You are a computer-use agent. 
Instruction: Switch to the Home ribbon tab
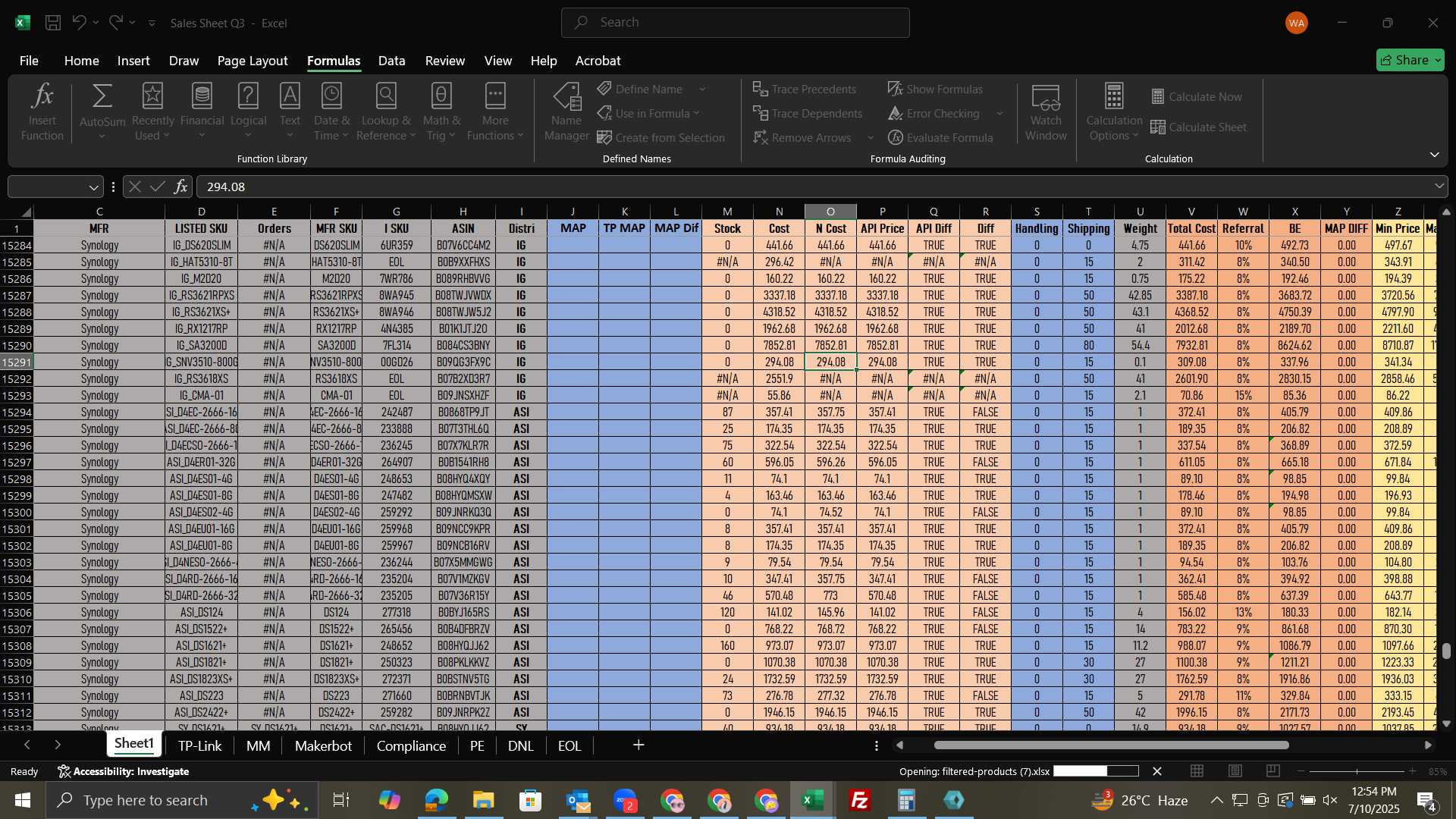(81, 61)
